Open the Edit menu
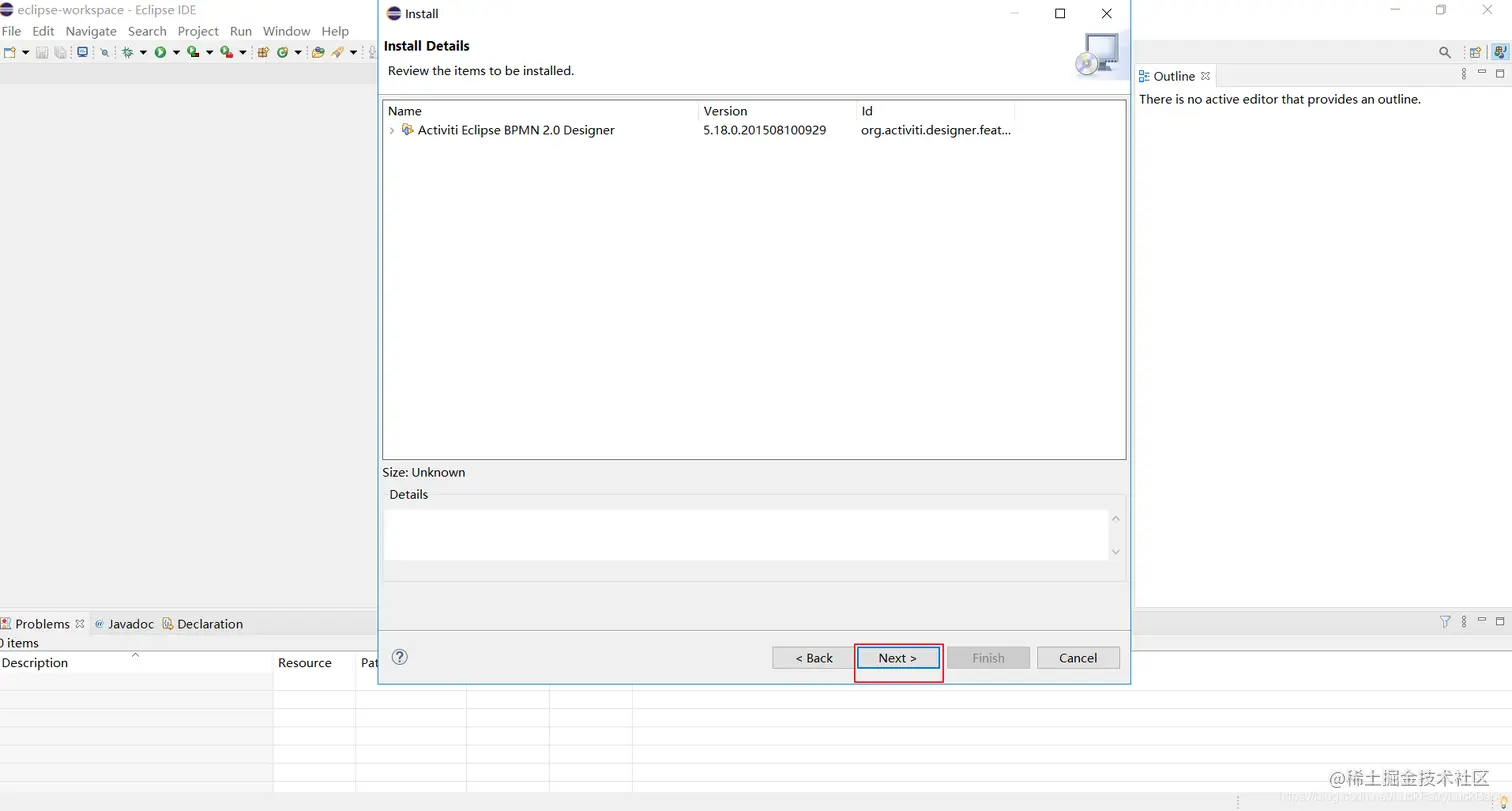This screenshot has height=811, width=1512. tap(43, 31)
